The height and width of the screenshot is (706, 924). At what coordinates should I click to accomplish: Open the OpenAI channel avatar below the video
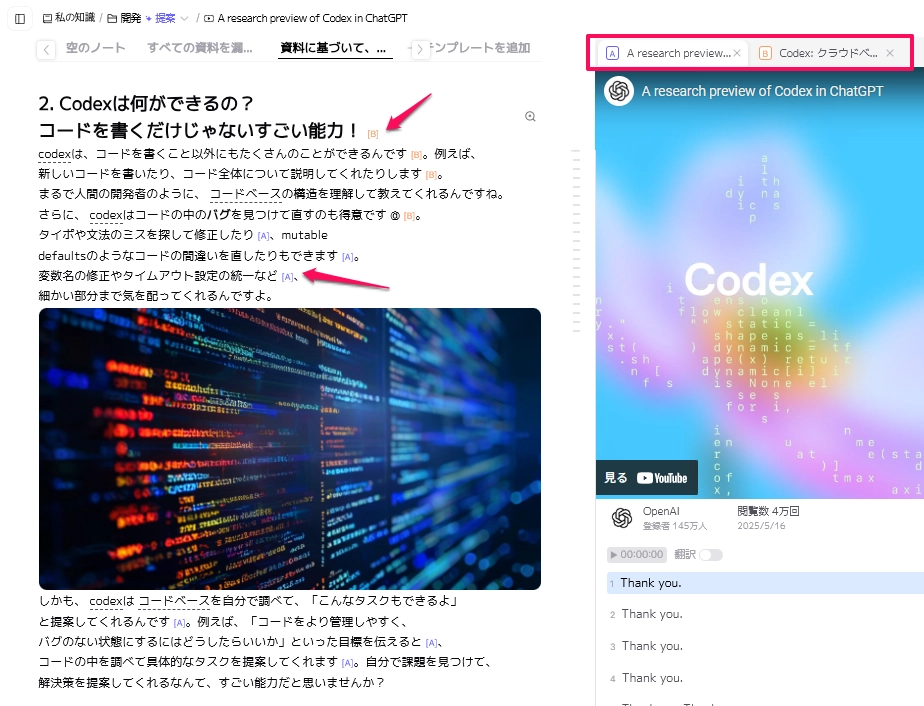click(622, 517)
